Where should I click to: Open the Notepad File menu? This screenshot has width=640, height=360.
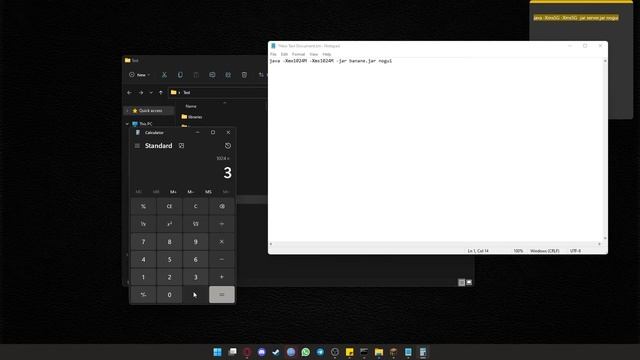coord(273,54)
